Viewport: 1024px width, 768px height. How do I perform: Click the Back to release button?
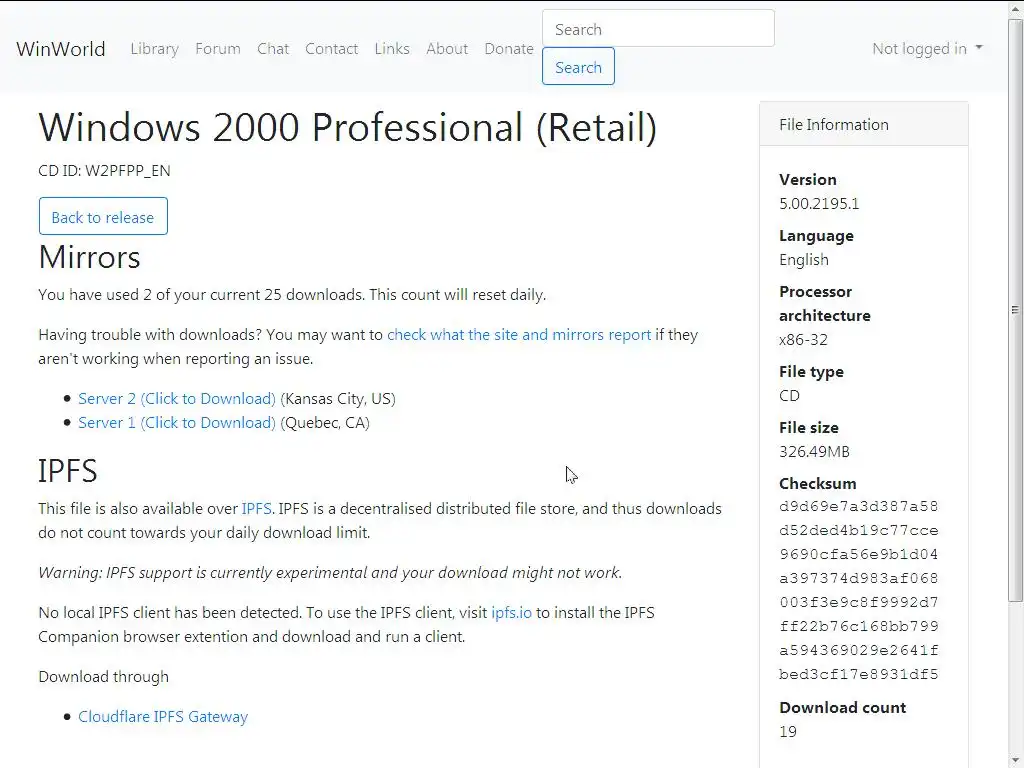(103, 217)
